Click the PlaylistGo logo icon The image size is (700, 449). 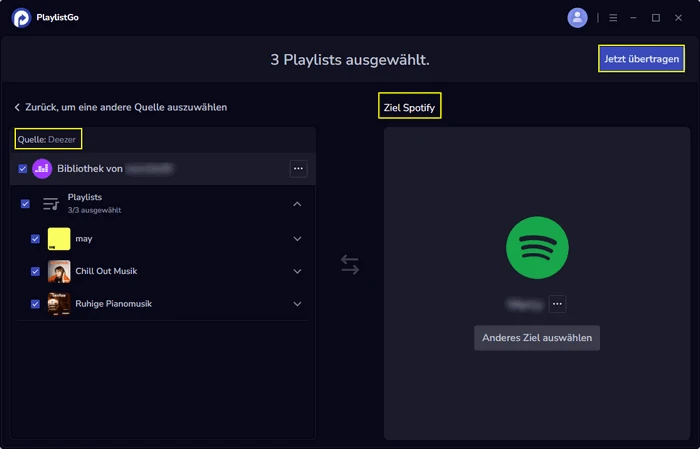coord(21,18)
